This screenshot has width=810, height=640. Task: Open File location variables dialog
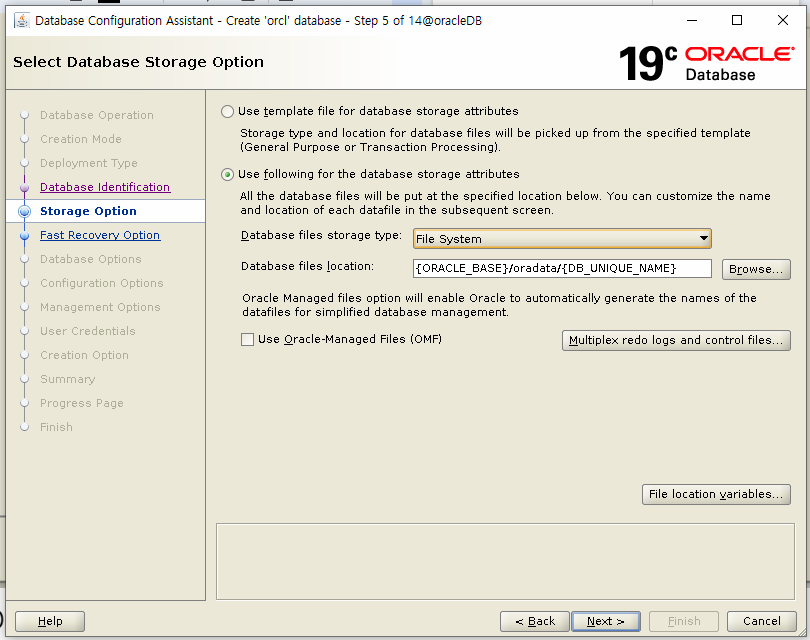[x=716, y=494]
